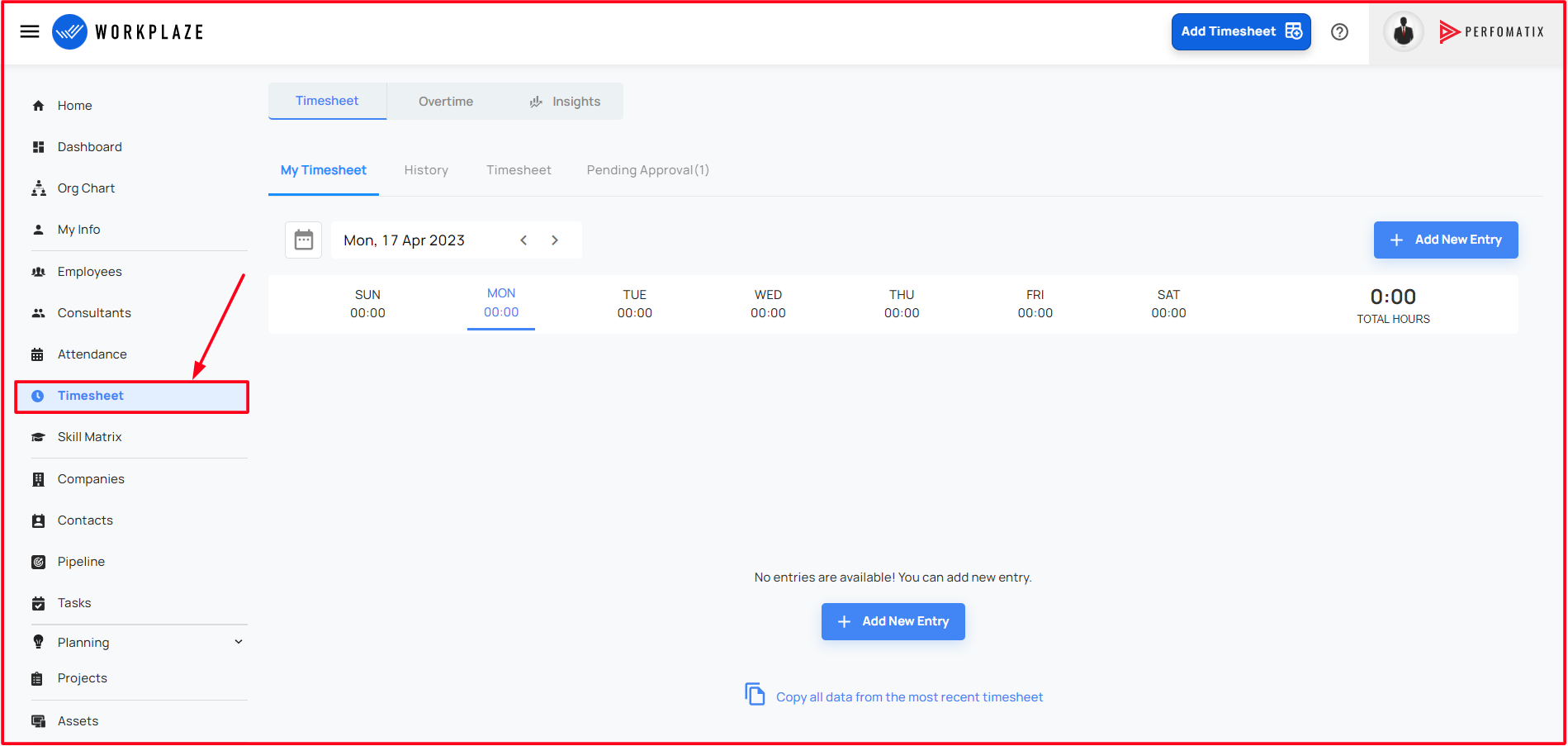
Task: Open the Insights tab
Action: tap(565, 102)
